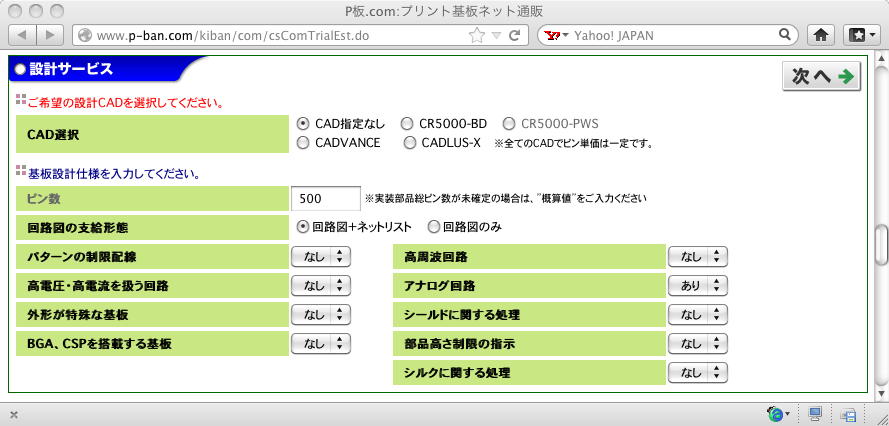Image resolution: width=889 pixels, height=426 pixels.
Task: Click the 次へ next button
Action: [822, 76]
